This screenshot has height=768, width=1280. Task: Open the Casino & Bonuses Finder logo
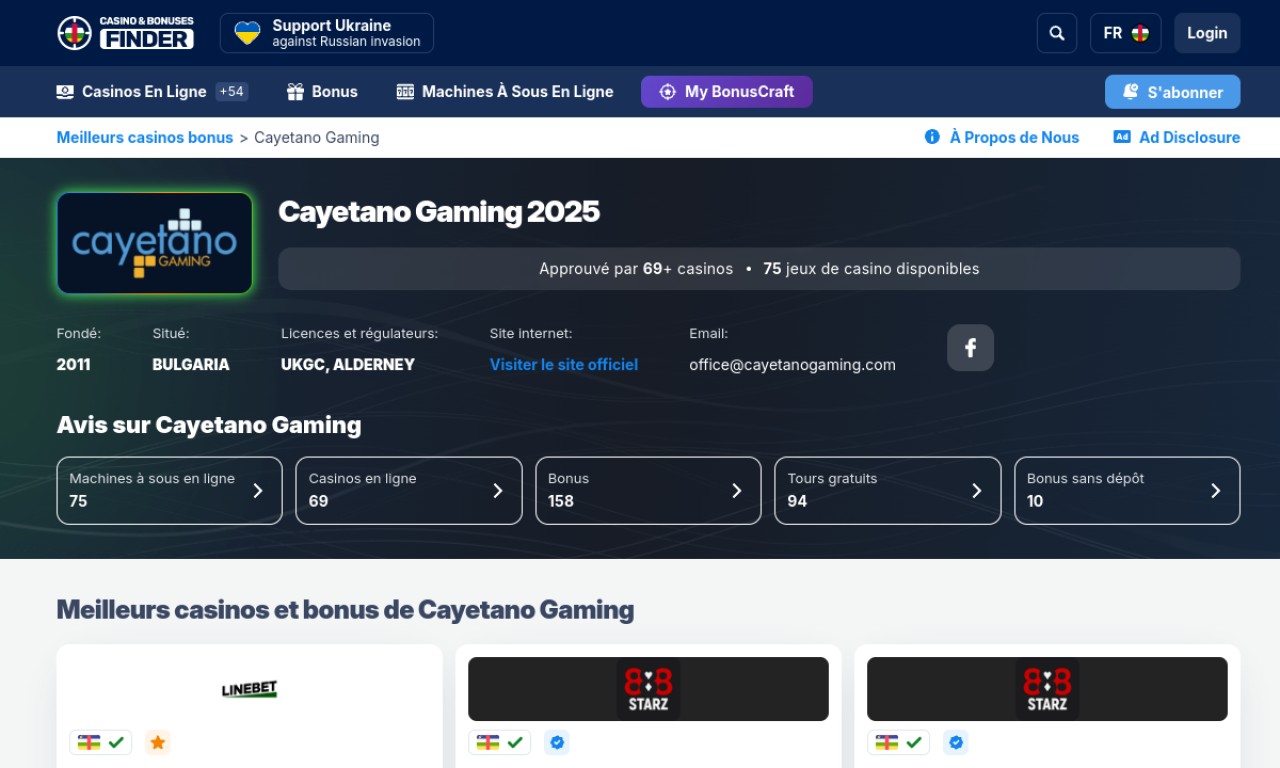[125, 33]
